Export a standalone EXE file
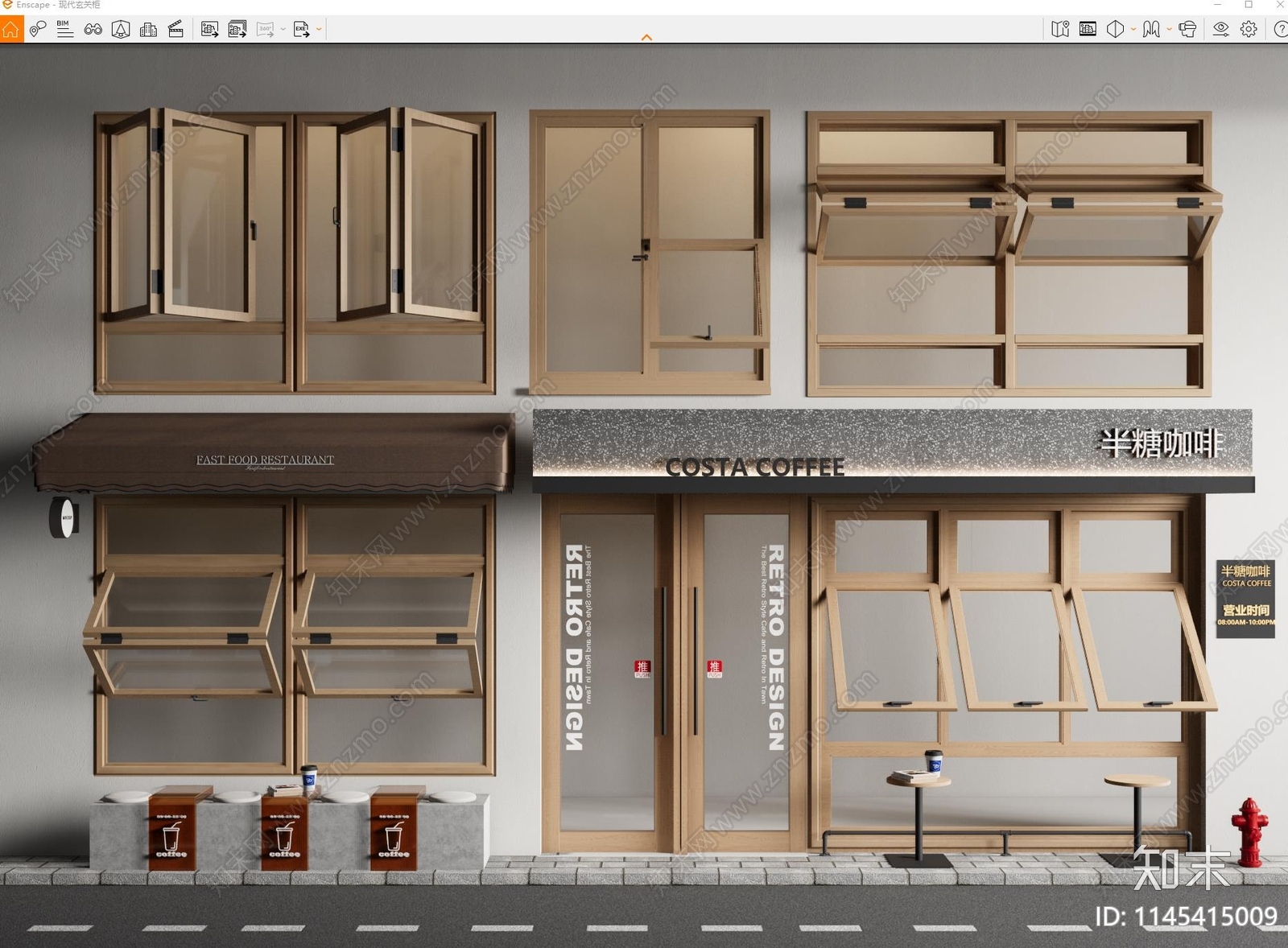This screenshot has height=948, width=1288. pos(302,30)
